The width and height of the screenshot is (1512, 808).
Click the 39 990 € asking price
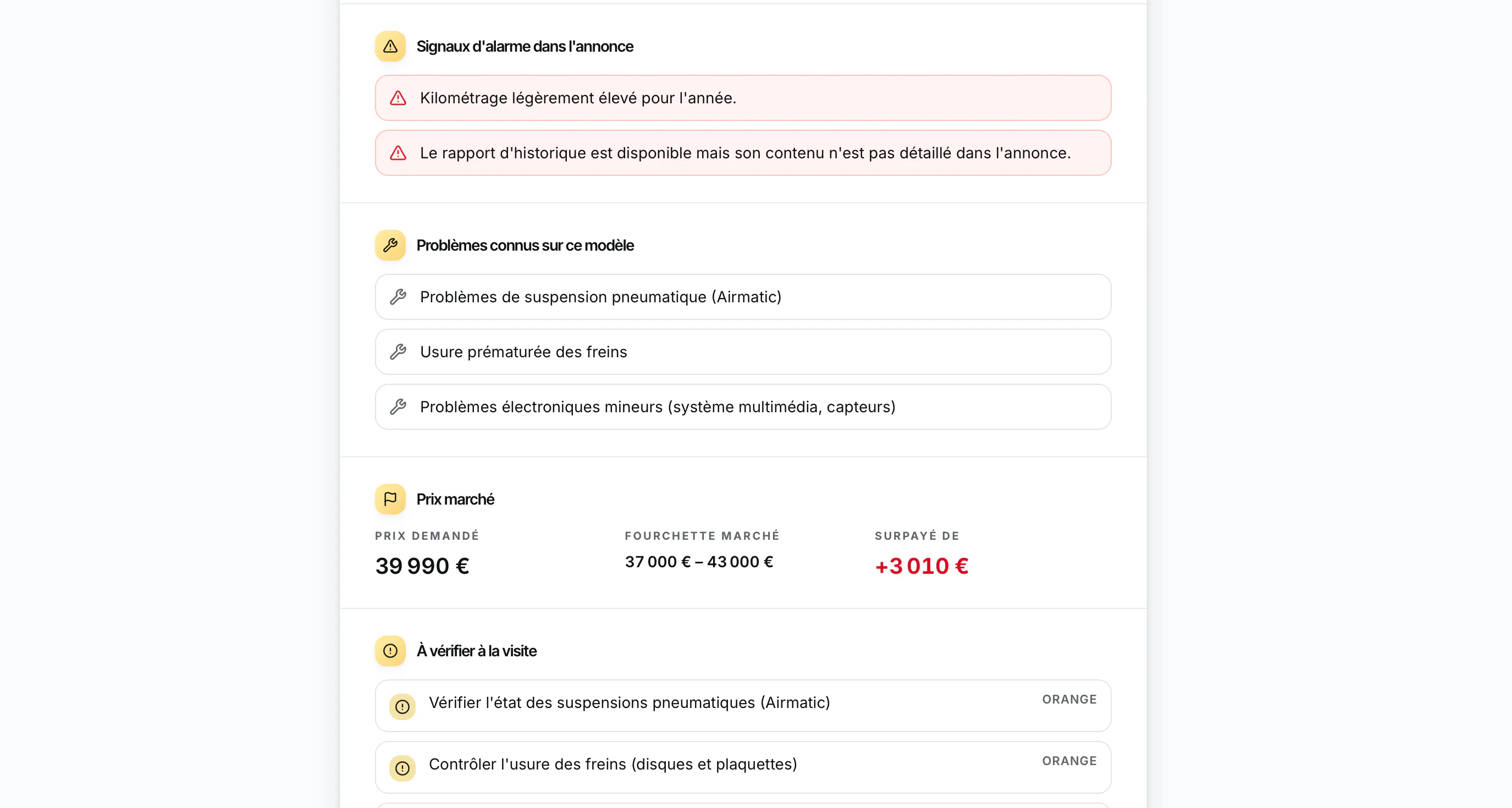tap(422, 566)
